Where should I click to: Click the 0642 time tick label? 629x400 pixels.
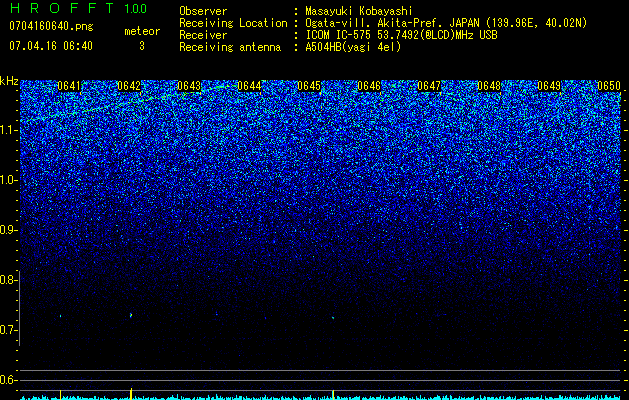tap(129, 86)
